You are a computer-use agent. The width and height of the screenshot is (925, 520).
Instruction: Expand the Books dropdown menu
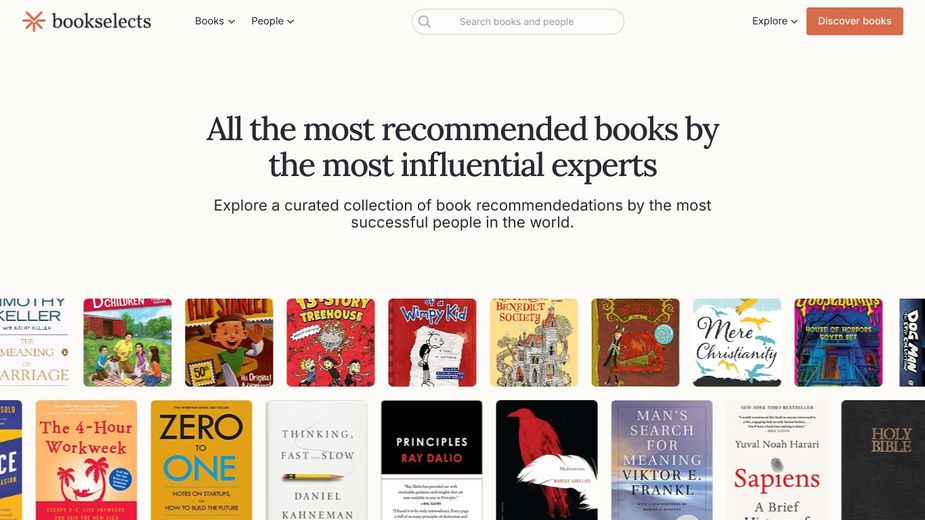215,21
